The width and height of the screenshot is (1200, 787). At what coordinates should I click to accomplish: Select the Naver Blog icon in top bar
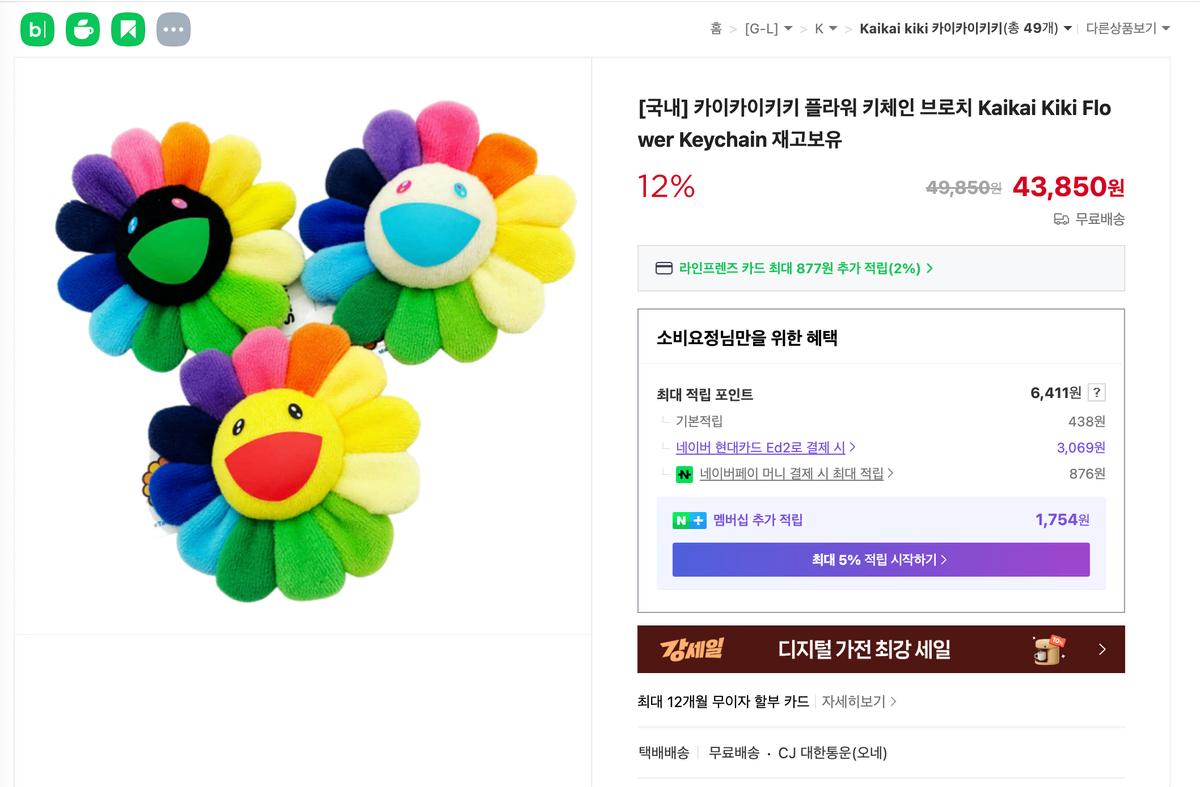point(128,28)
